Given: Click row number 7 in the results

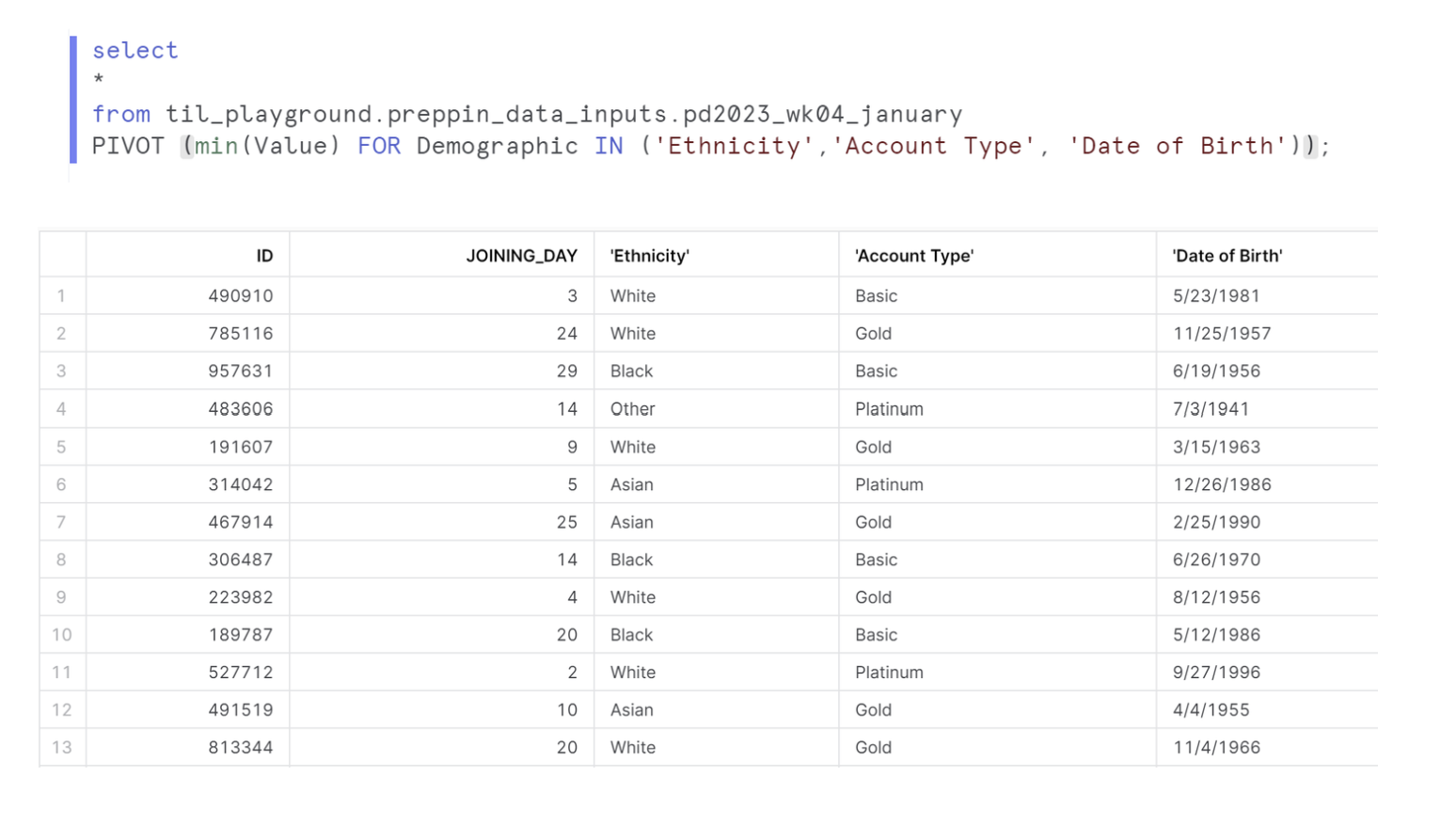Looking at the screenshot, I should 61,522.
